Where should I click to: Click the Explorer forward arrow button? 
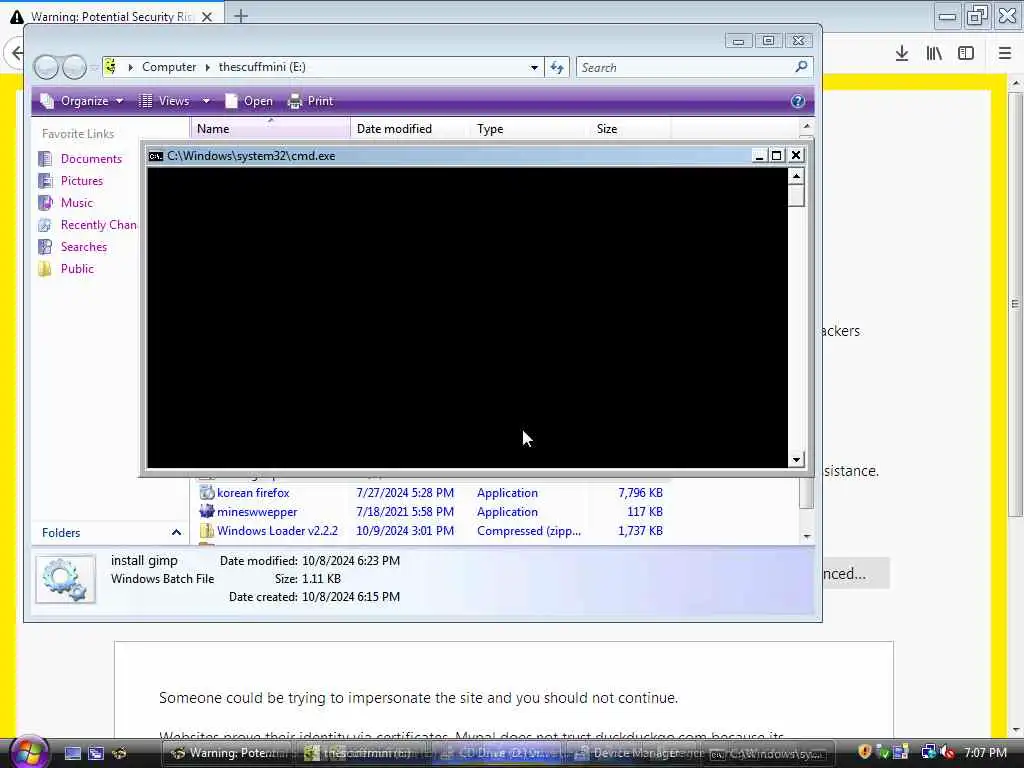pyautogui.click(x=74, y=67)
